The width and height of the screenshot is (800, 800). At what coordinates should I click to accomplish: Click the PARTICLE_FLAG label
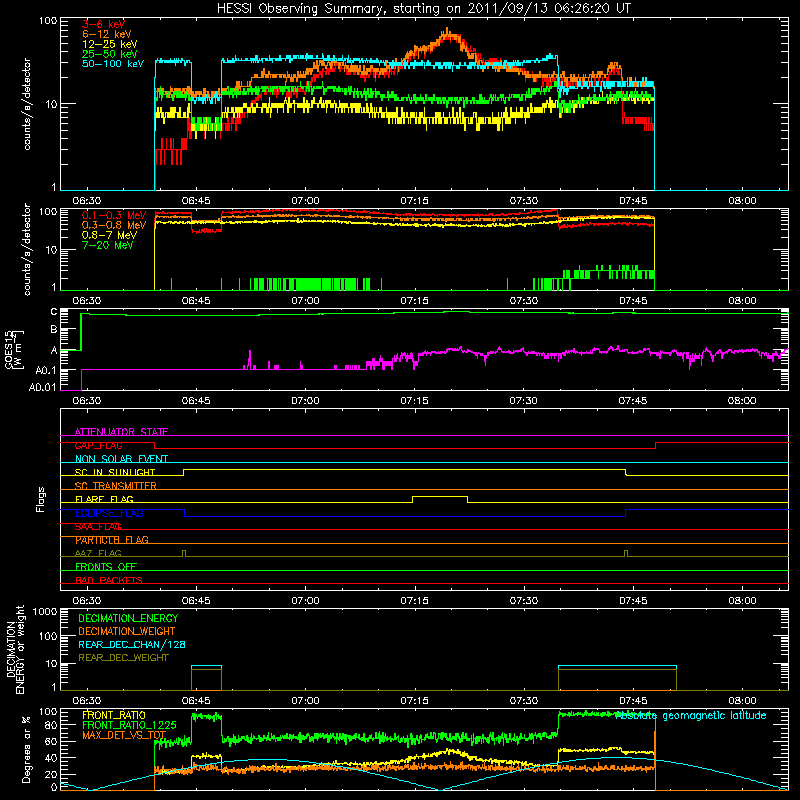pyautogui.click(x=112, y=539)
